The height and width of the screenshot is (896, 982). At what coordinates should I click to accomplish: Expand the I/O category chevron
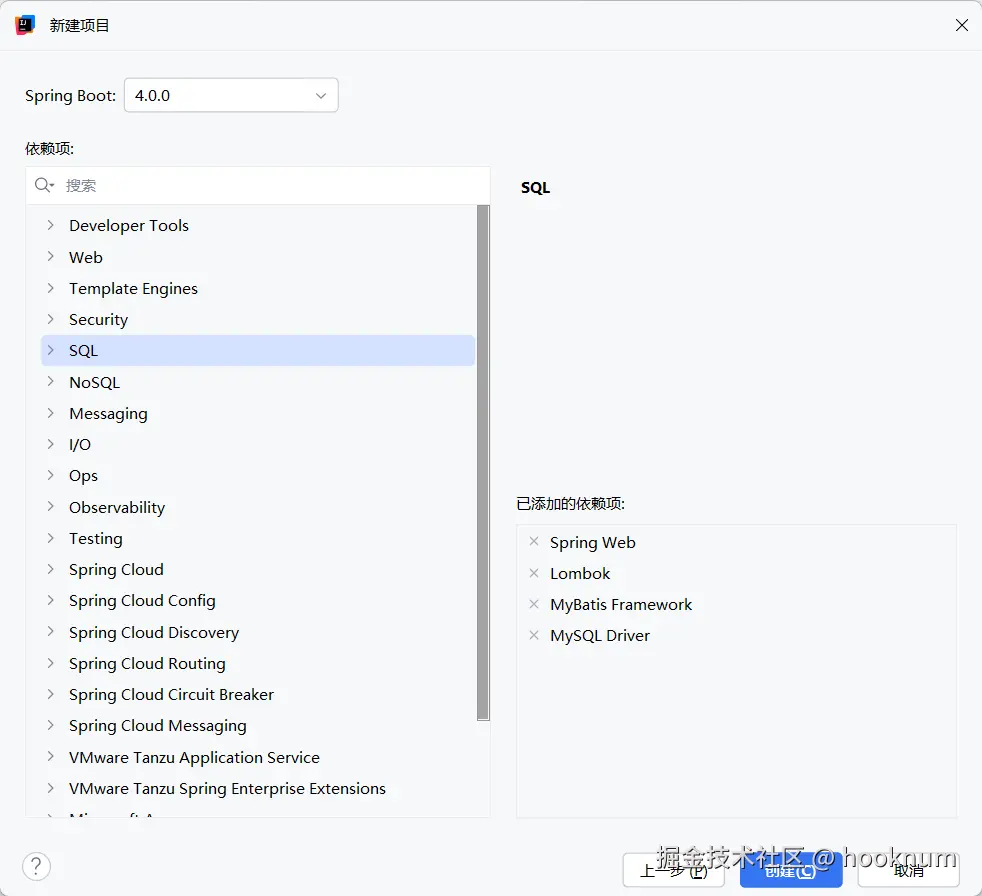[51, 444]
